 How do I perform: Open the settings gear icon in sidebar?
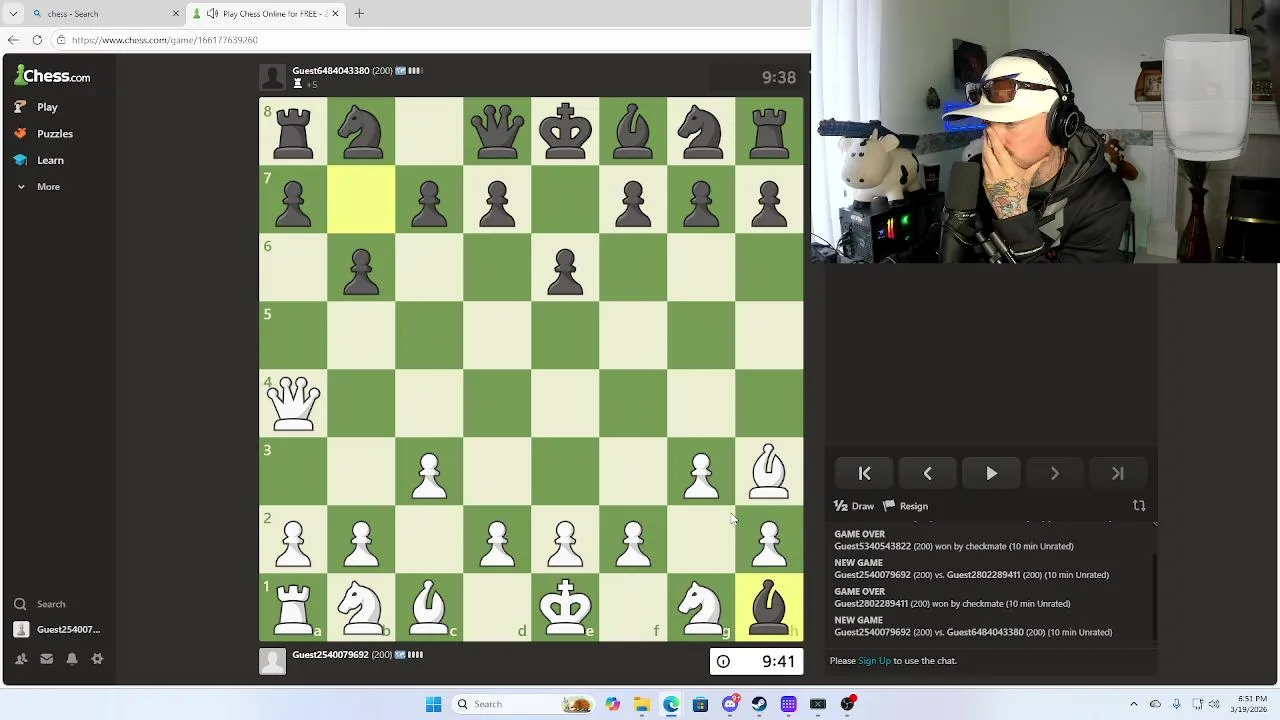[97, 658]
